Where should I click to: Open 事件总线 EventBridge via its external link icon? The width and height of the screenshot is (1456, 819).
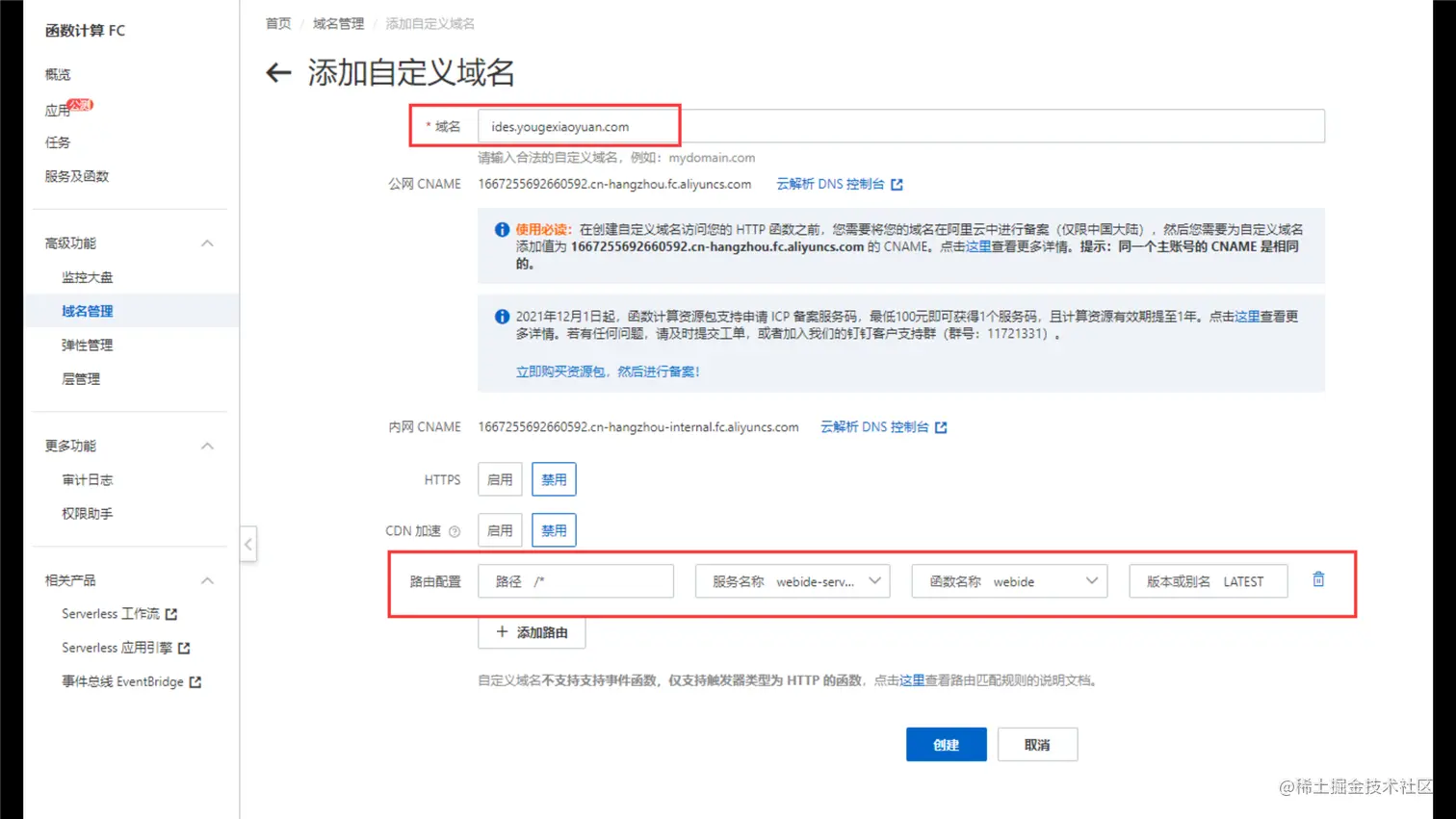click(196, 680)
